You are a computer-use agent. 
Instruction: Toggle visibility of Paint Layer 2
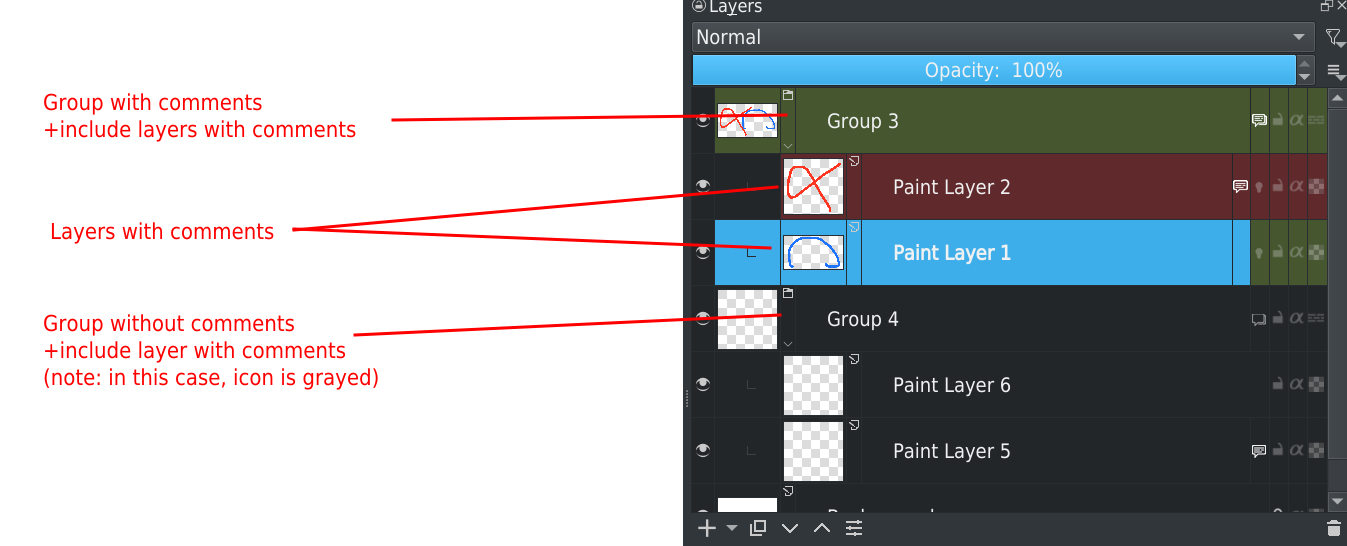tap(703, 187)
